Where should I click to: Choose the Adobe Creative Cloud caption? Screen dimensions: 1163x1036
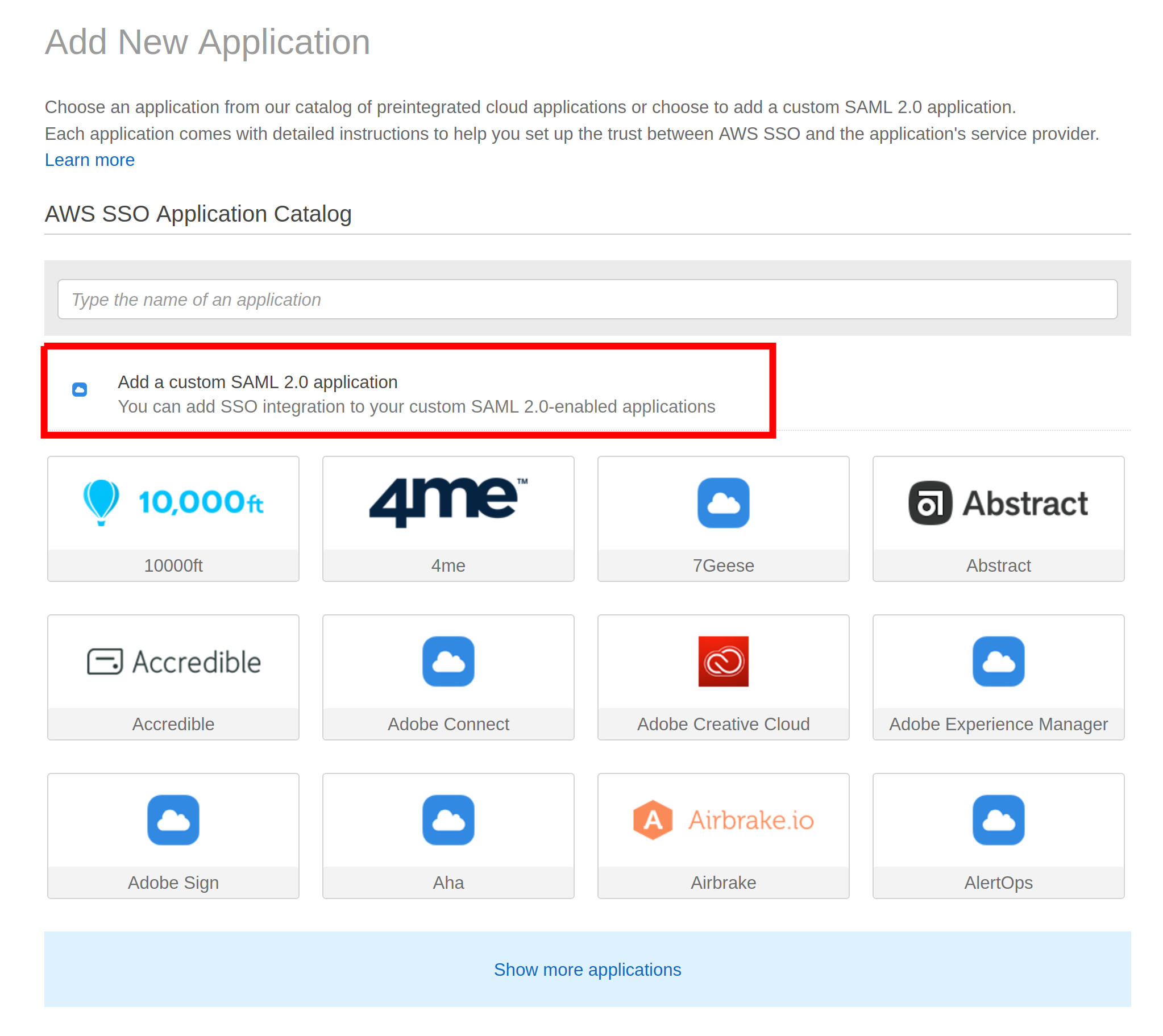click(x=723, y=724)
